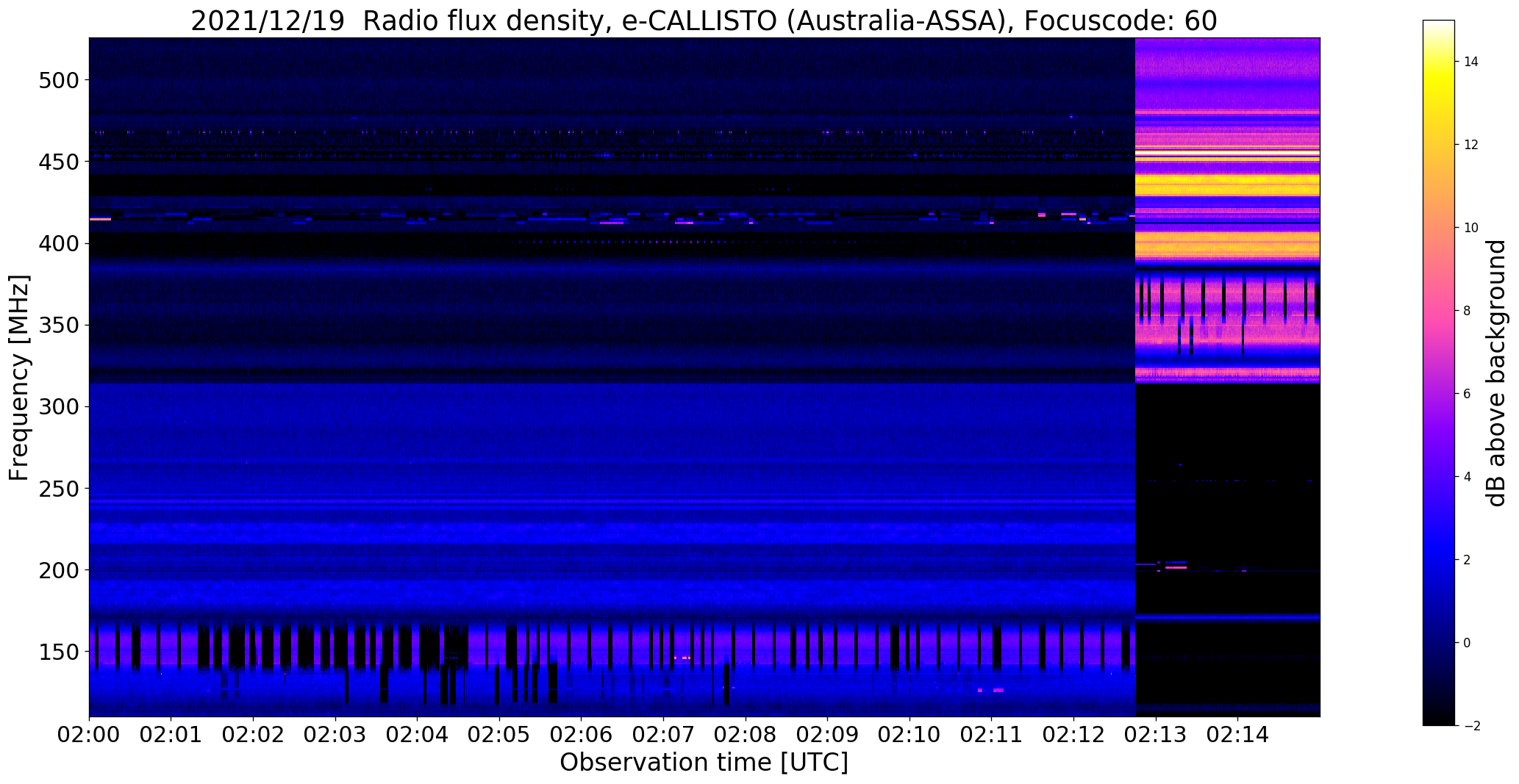
Task: Click the 250 frequency tick label
Action: coord(59,488)
